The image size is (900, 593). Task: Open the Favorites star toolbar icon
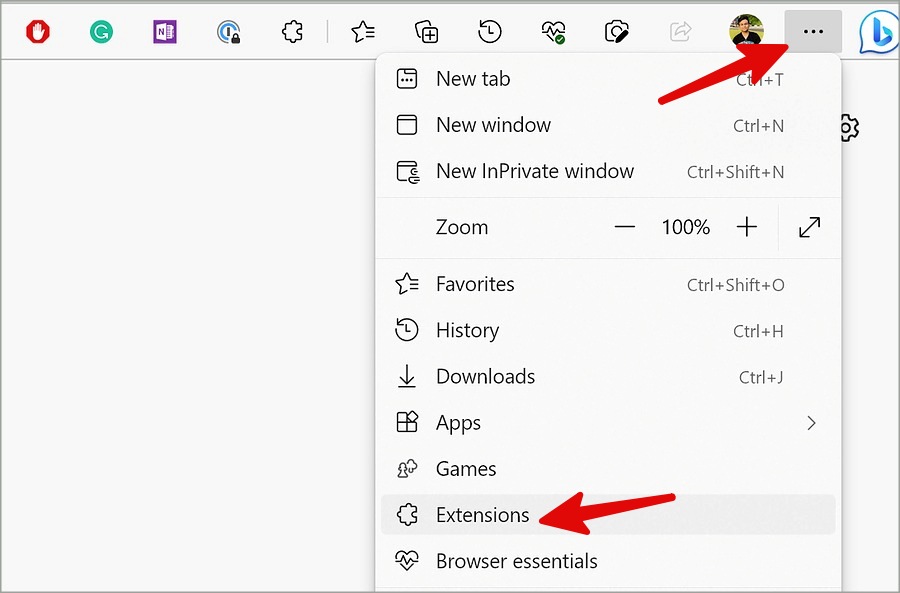tap(363, 32)
